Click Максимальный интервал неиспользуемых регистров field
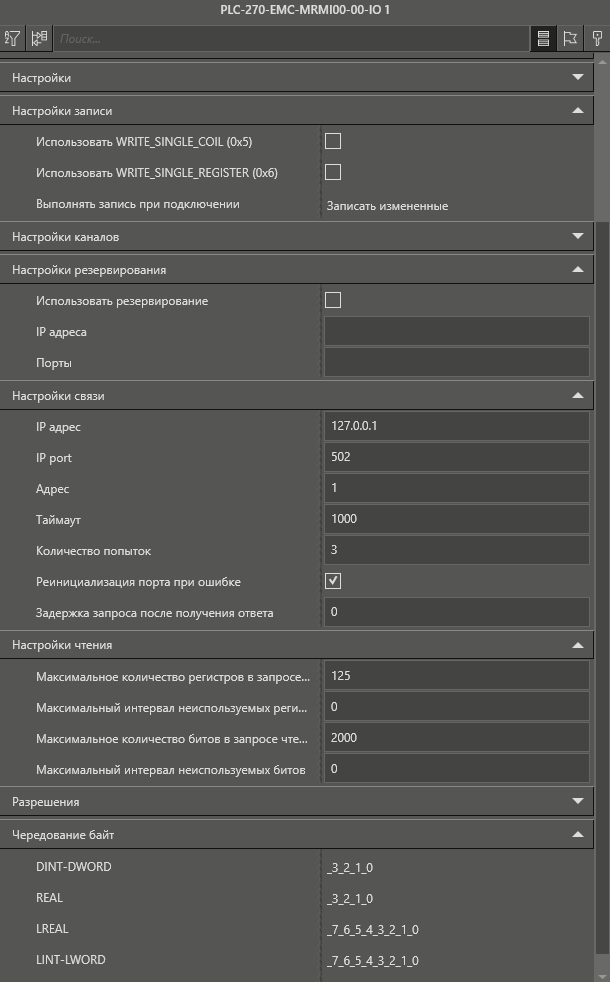This screenshot has height=982, width=610. tap(457, 707)
